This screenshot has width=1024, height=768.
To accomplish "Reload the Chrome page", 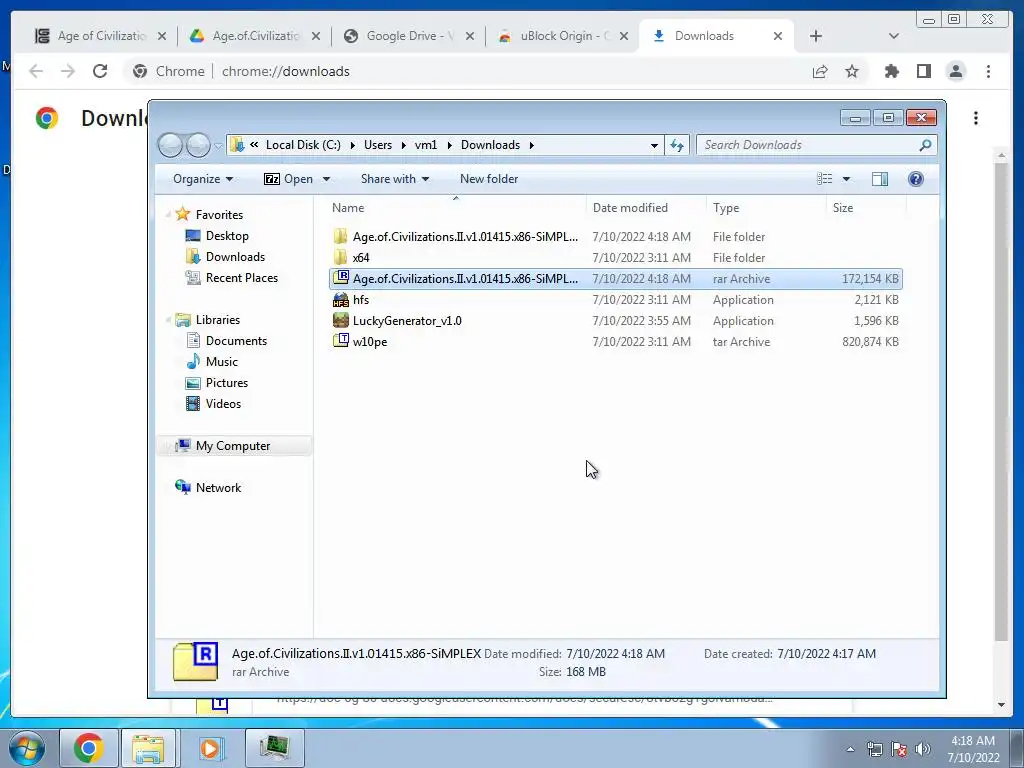I will click(100, 71).
